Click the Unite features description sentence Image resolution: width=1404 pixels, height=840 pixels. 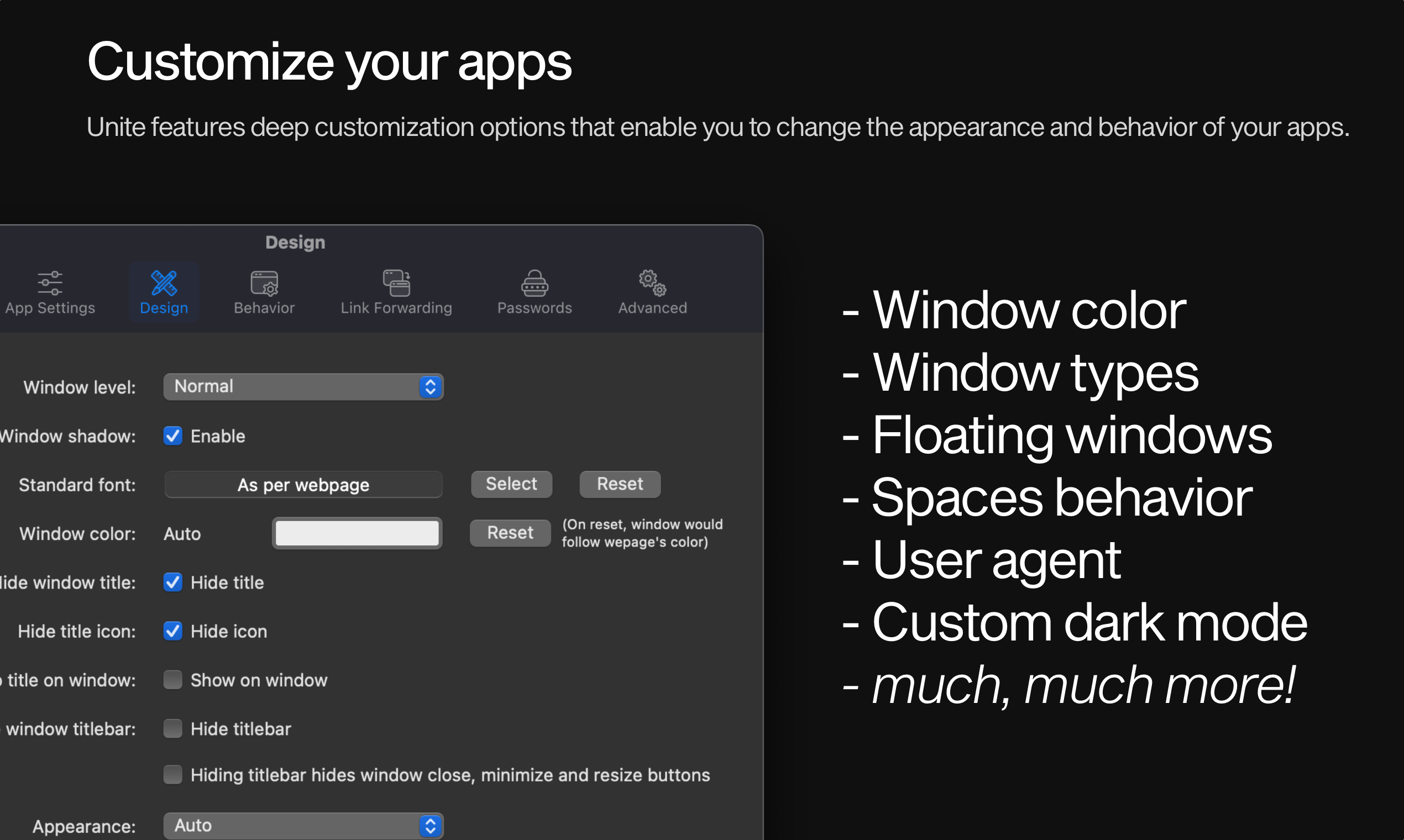(718, 127)
